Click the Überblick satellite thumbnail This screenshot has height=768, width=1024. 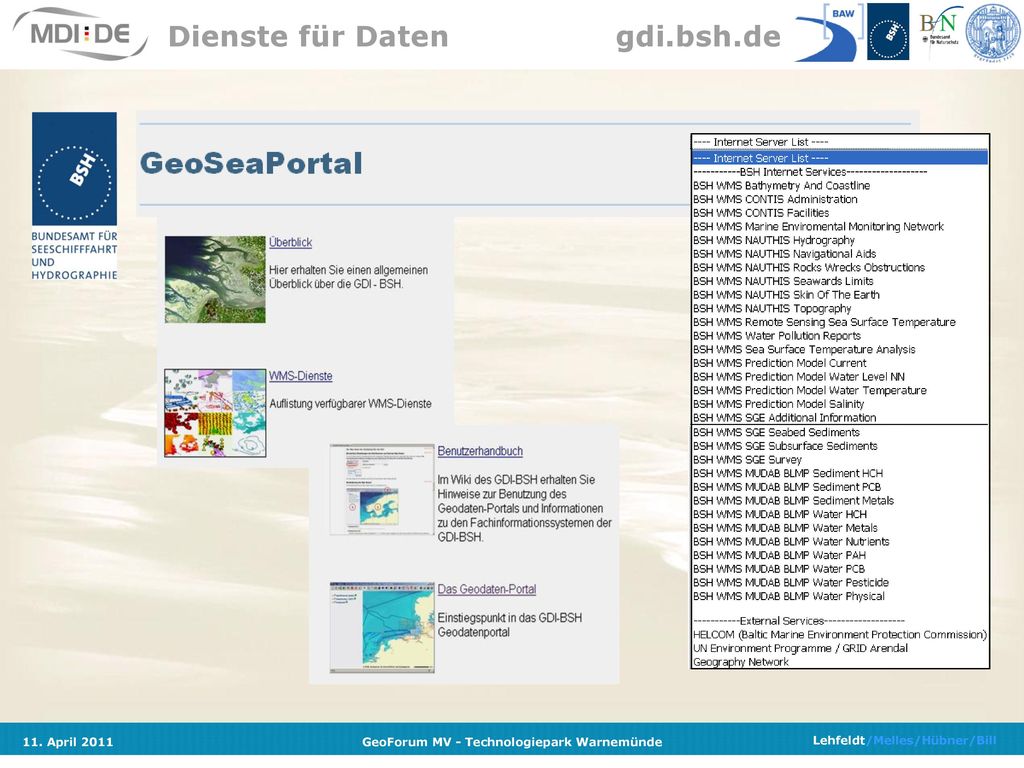coord(215,280)
